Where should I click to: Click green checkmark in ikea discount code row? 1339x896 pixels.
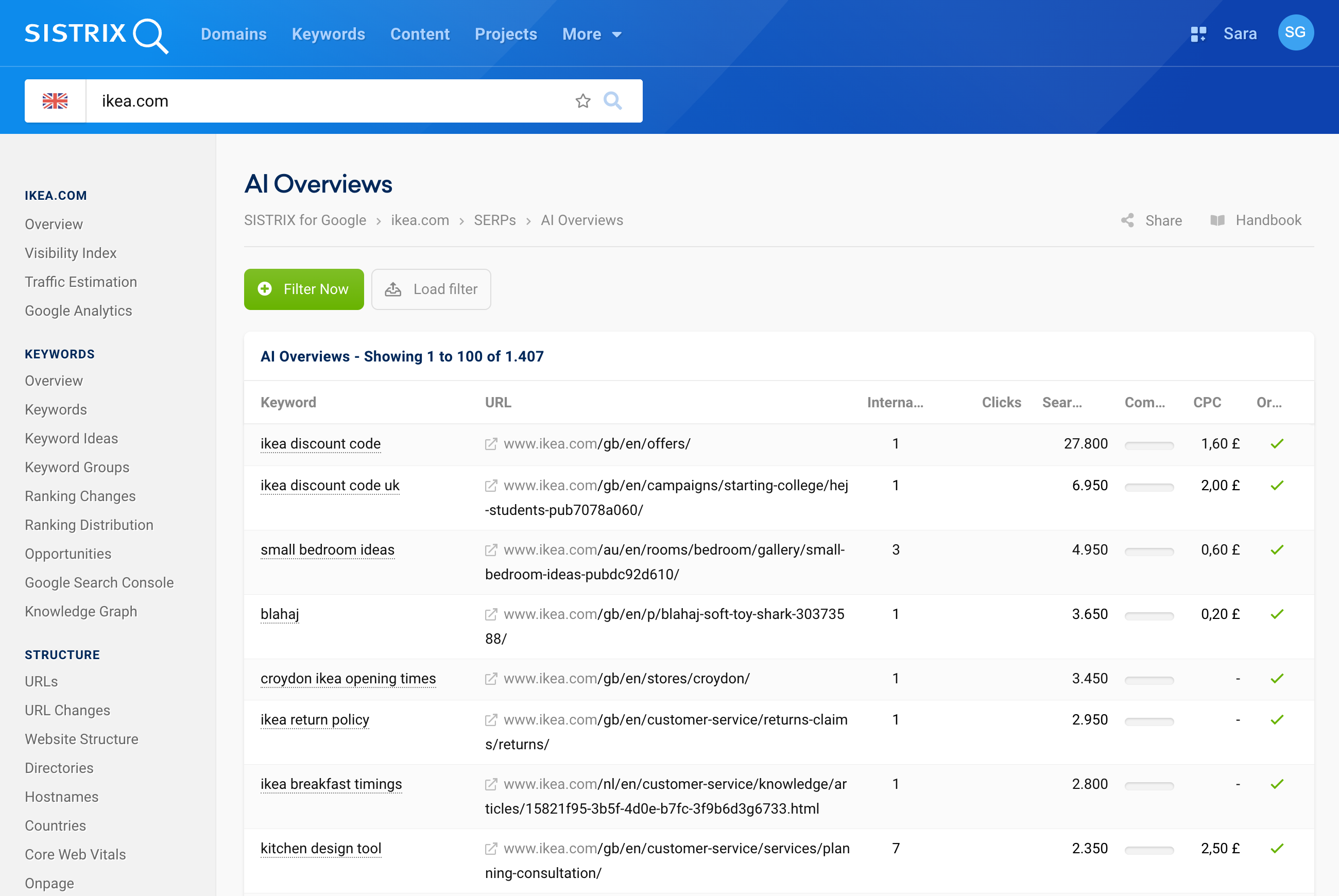pyautogui.click(x=1277, y=443)
